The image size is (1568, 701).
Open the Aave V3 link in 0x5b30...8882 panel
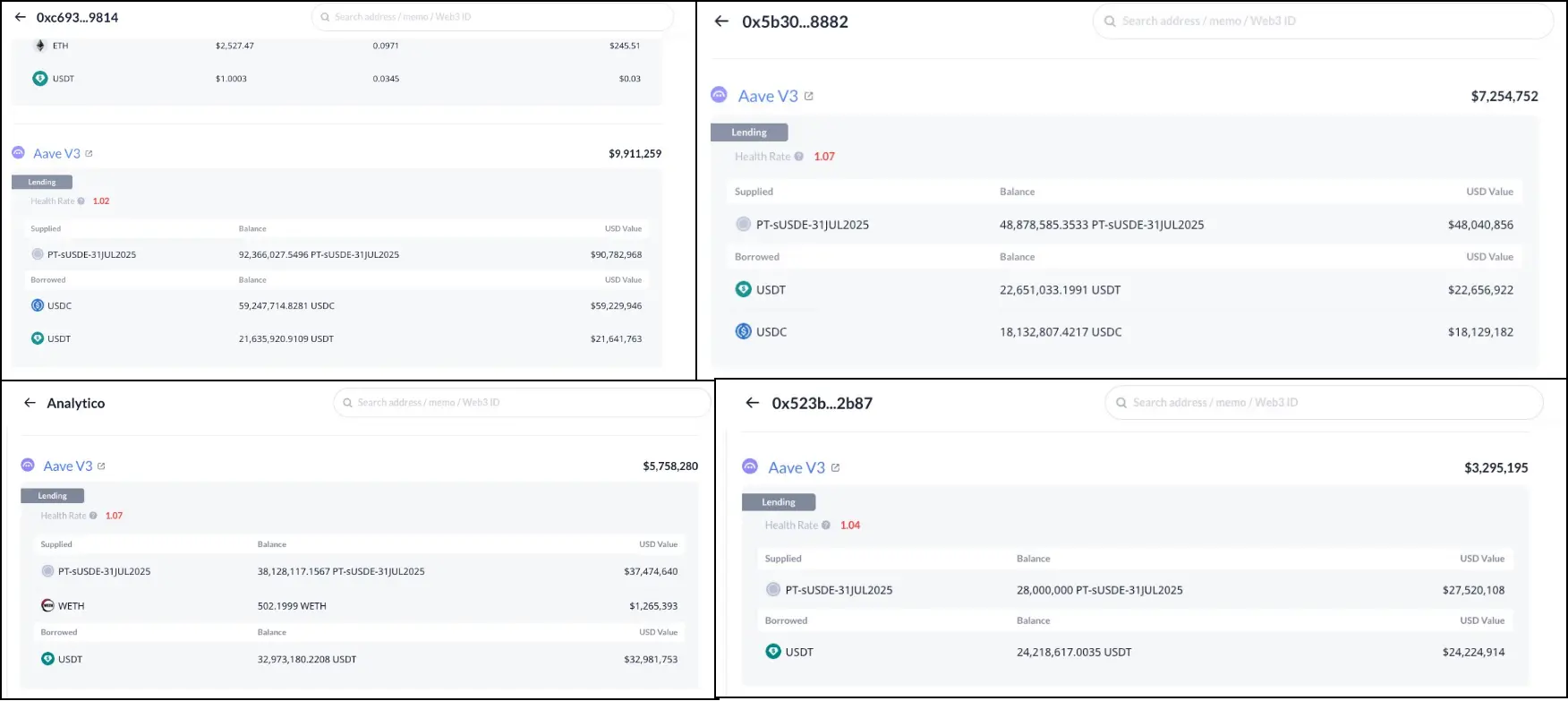coord(767,96)
